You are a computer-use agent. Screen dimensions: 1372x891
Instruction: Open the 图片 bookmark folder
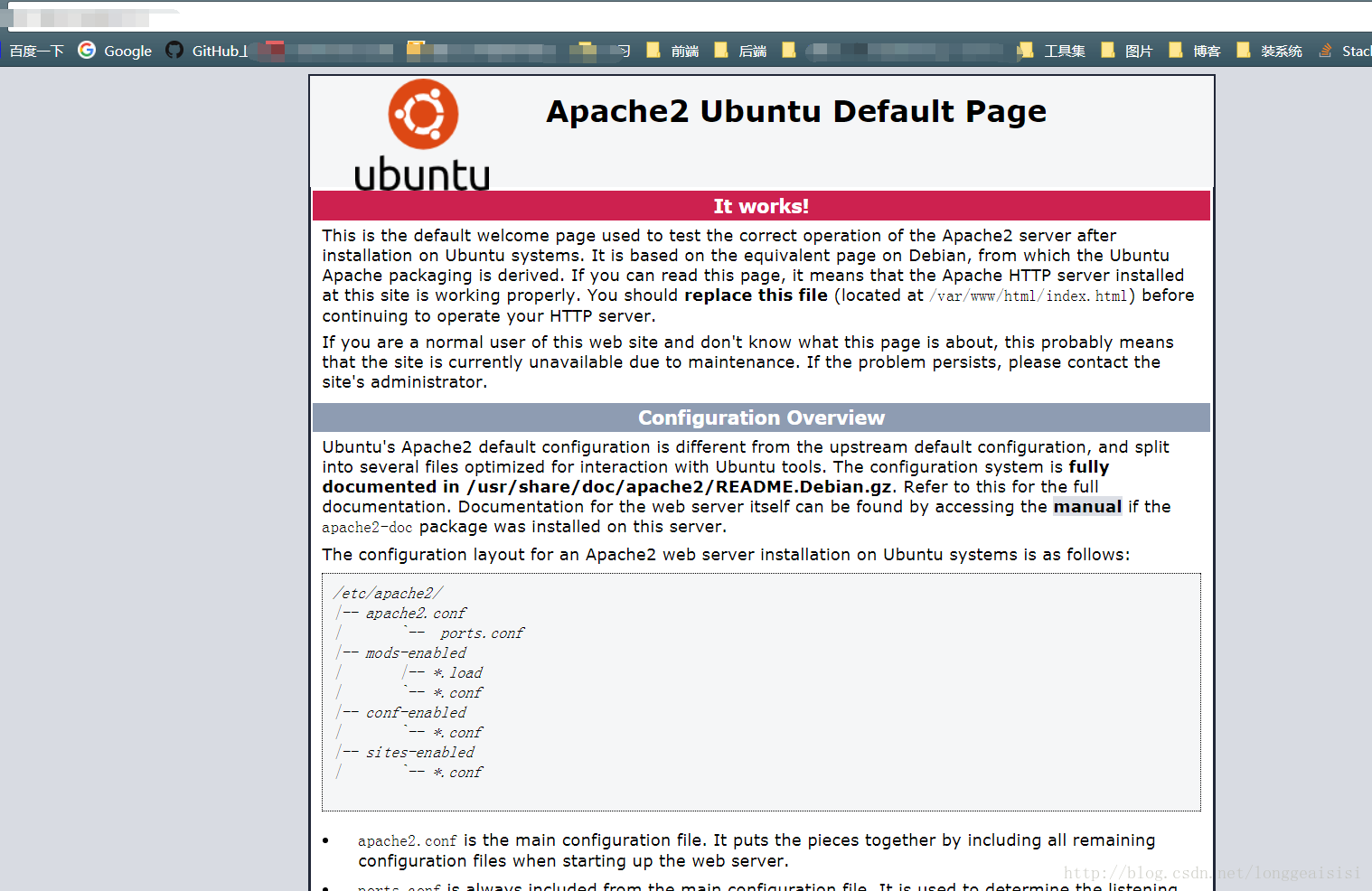1139,52
